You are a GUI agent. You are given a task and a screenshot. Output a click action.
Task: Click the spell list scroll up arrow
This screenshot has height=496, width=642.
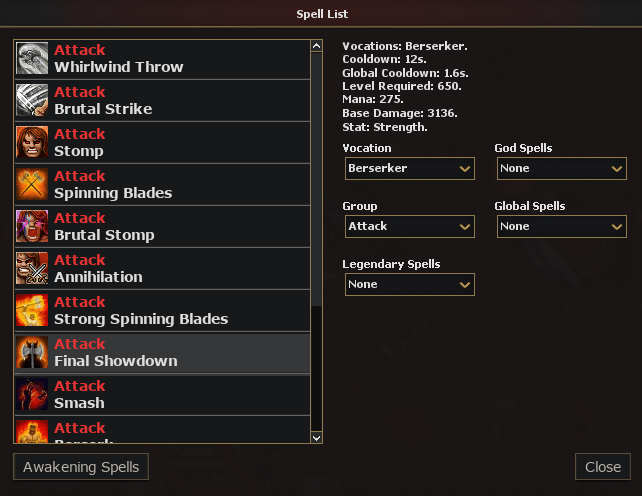[316, 46]
